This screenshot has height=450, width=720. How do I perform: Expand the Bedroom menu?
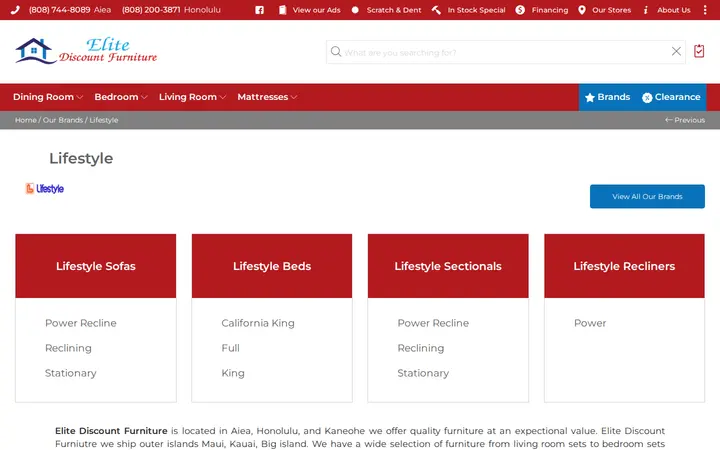coord(121,97)
